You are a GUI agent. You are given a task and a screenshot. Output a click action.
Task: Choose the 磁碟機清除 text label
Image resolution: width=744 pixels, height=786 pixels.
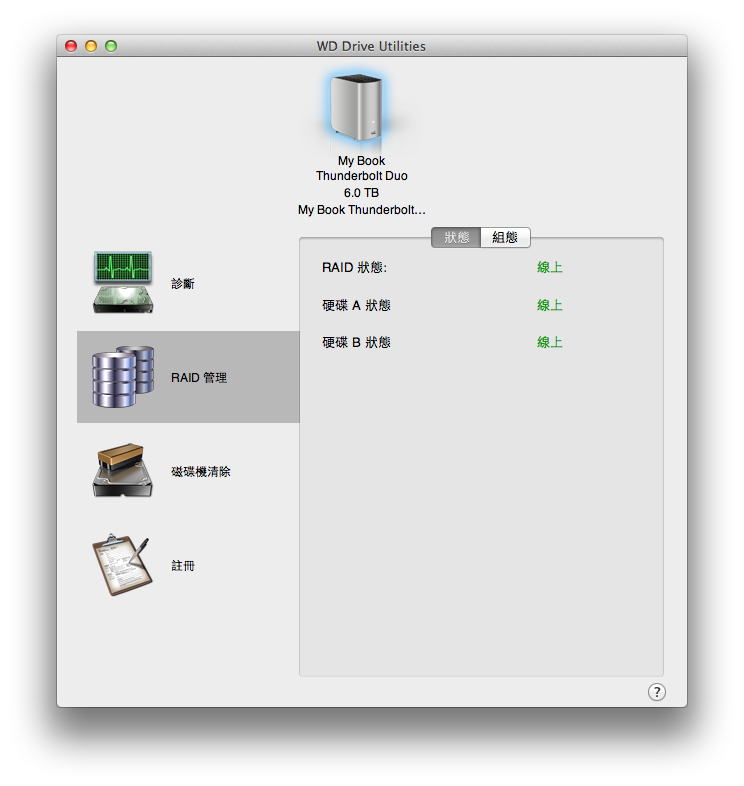click(x=200, y=471)
